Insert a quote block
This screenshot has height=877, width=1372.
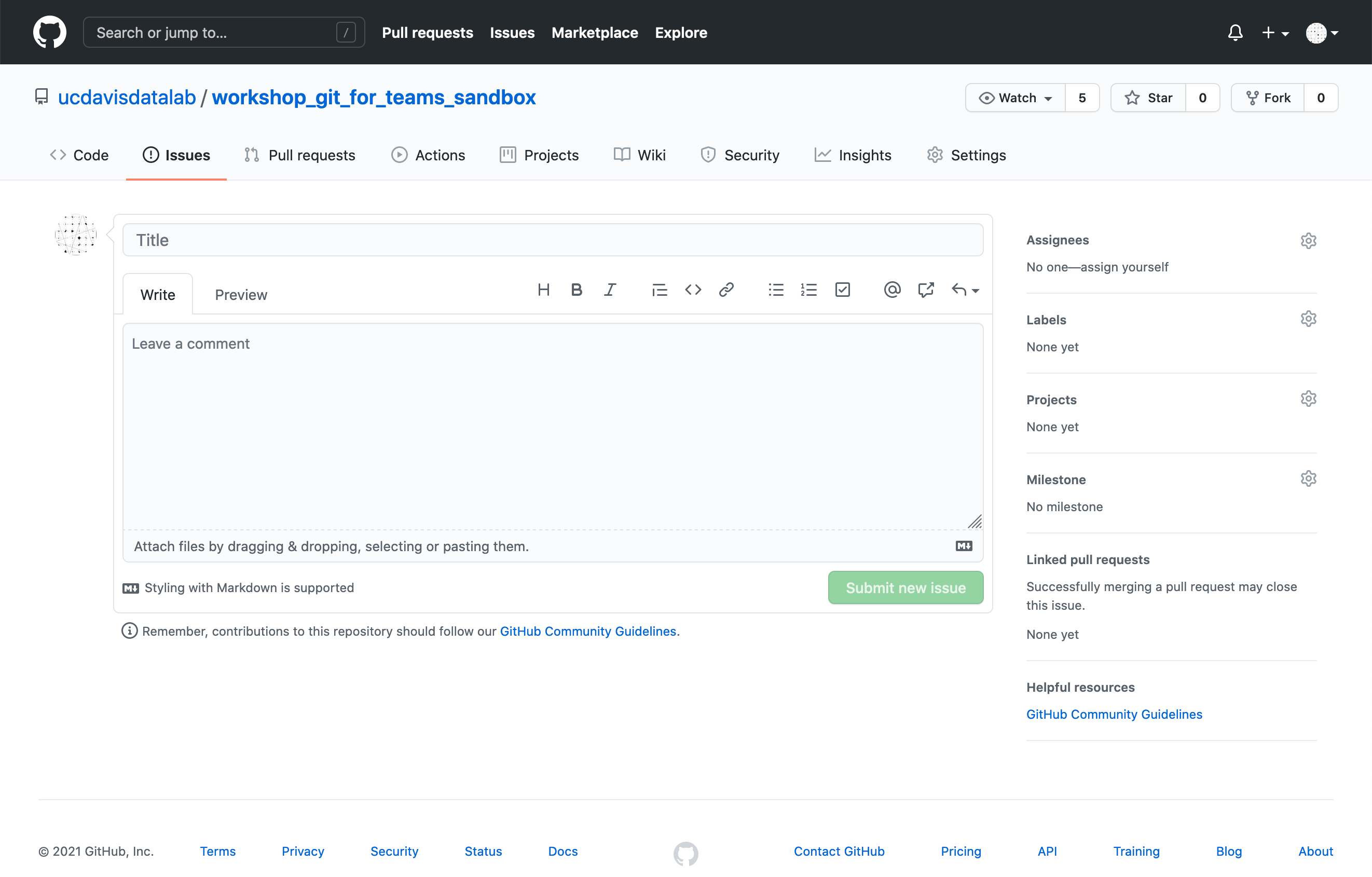coord(659,290)
